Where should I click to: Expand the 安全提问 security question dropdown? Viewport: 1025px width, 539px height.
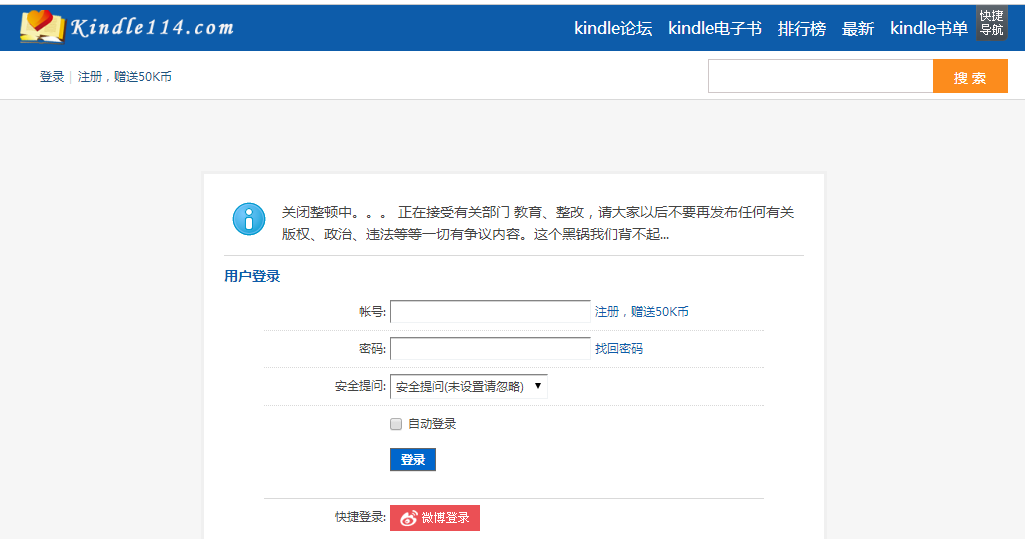tap(469, 386)
